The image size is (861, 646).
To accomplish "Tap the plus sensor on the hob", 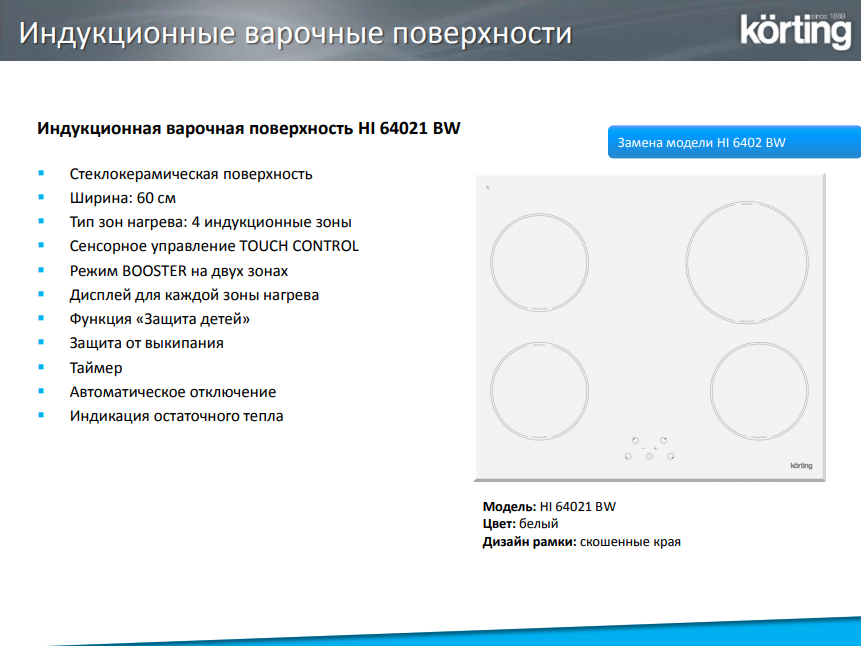I will click(655, 447).
